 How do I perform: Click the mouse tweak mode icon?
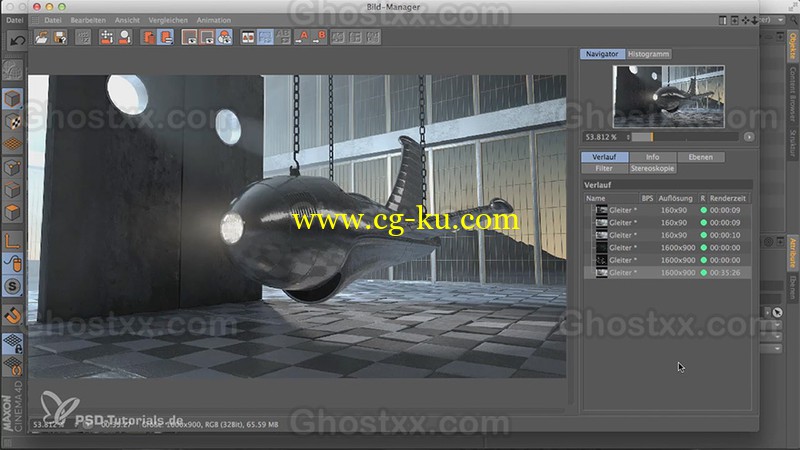tap(13, 263)
